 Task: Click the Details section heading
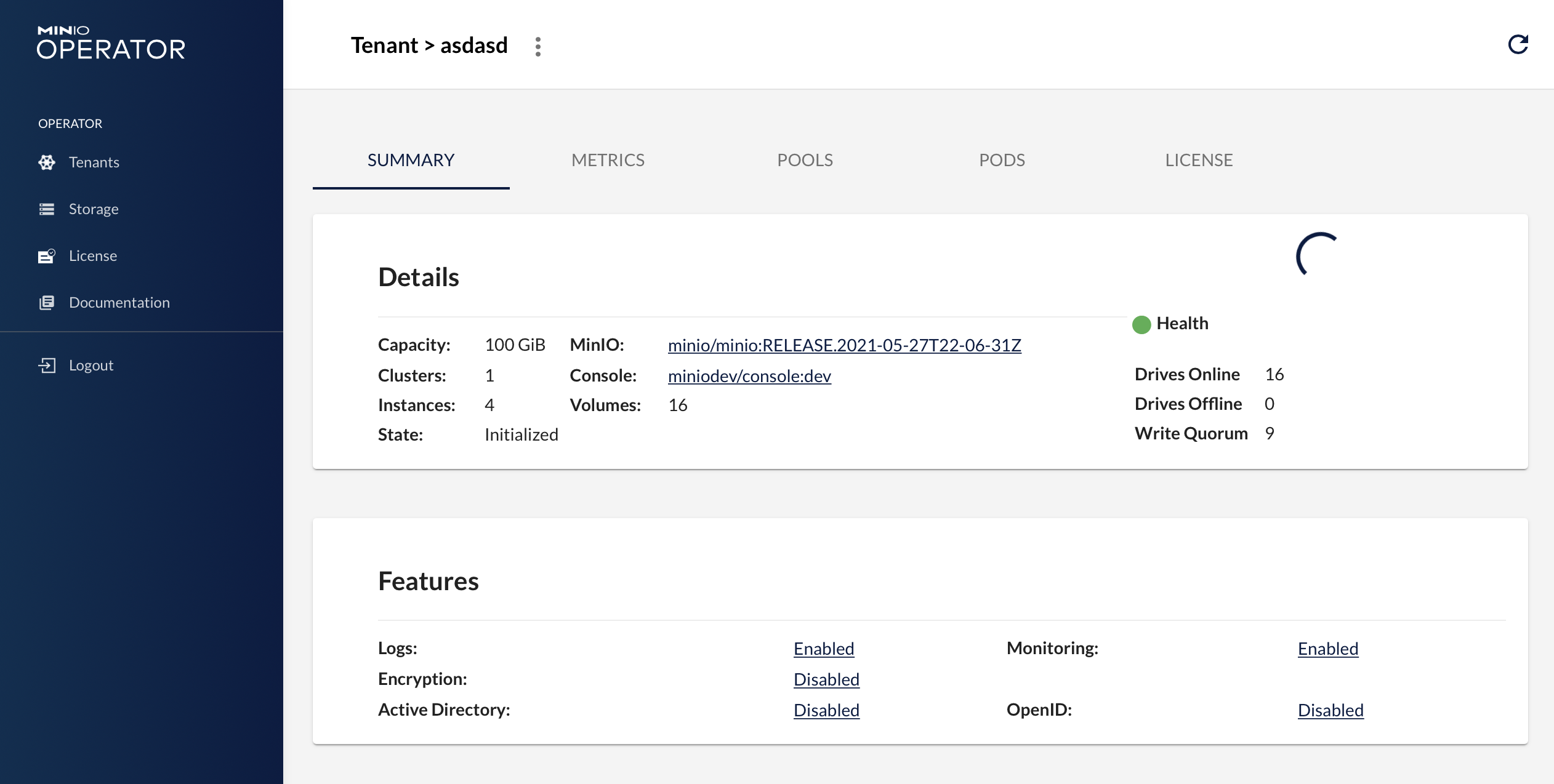(x=418, y=277)
